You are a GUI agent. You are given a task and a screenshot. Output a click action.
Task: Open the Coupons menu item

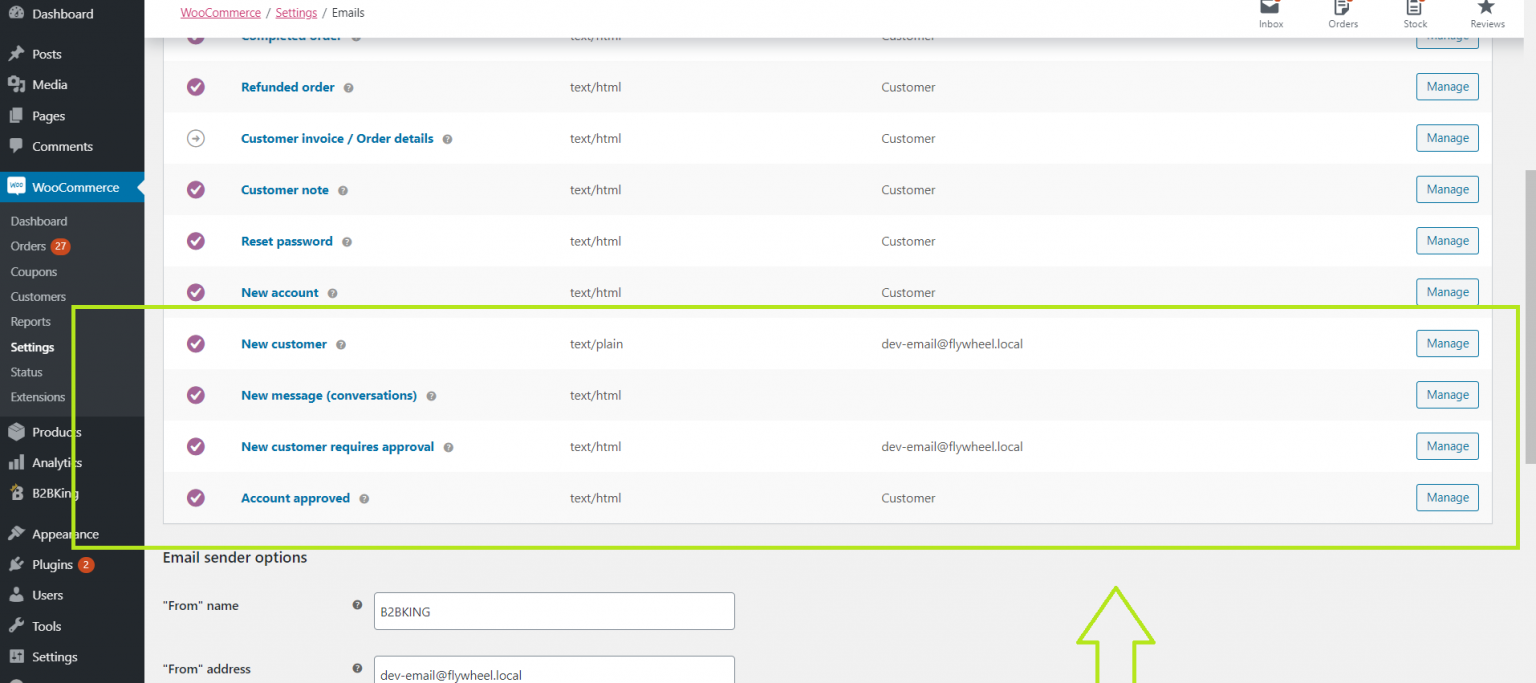pos(33,271)
